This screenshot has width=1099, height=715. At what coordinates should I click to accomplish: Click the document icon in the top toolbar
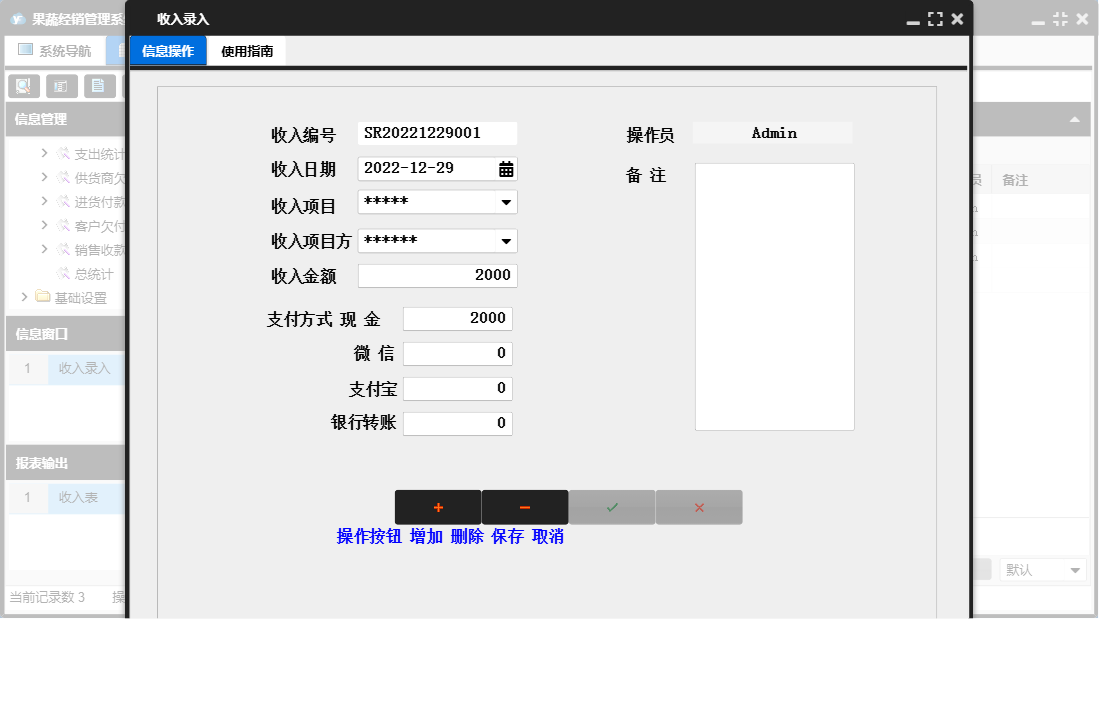click(99, 86)
